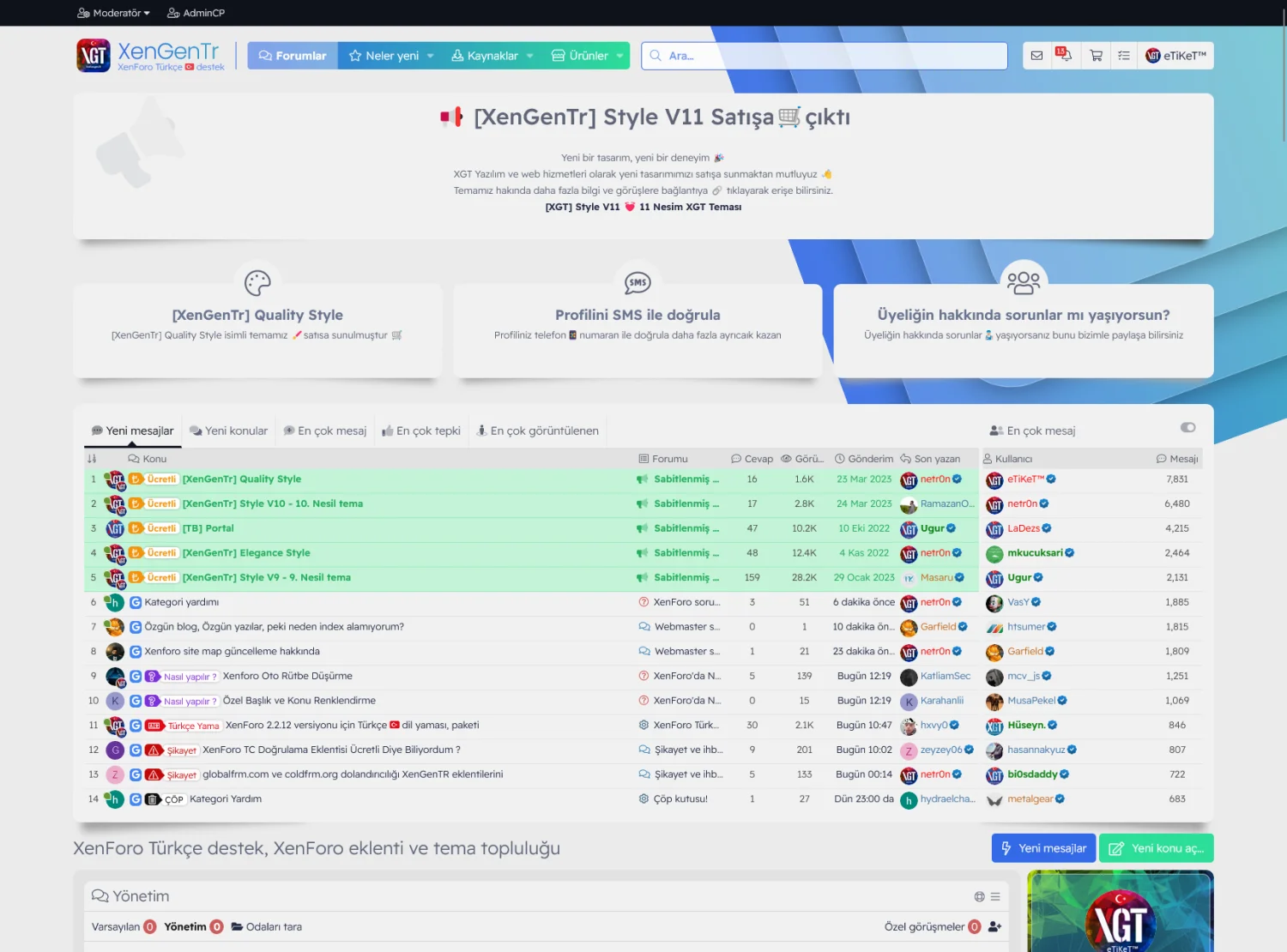Open the AdminCP link

point(196,13)
